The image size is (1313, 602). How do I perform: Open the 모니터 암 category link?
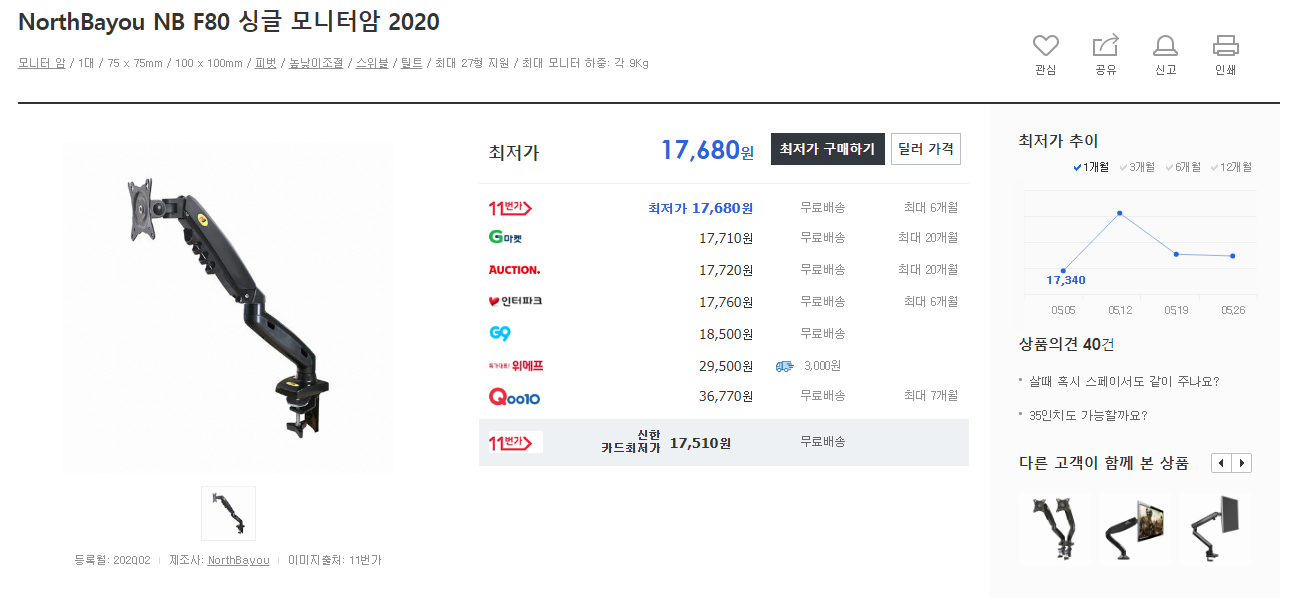click(x=42, y=63)
